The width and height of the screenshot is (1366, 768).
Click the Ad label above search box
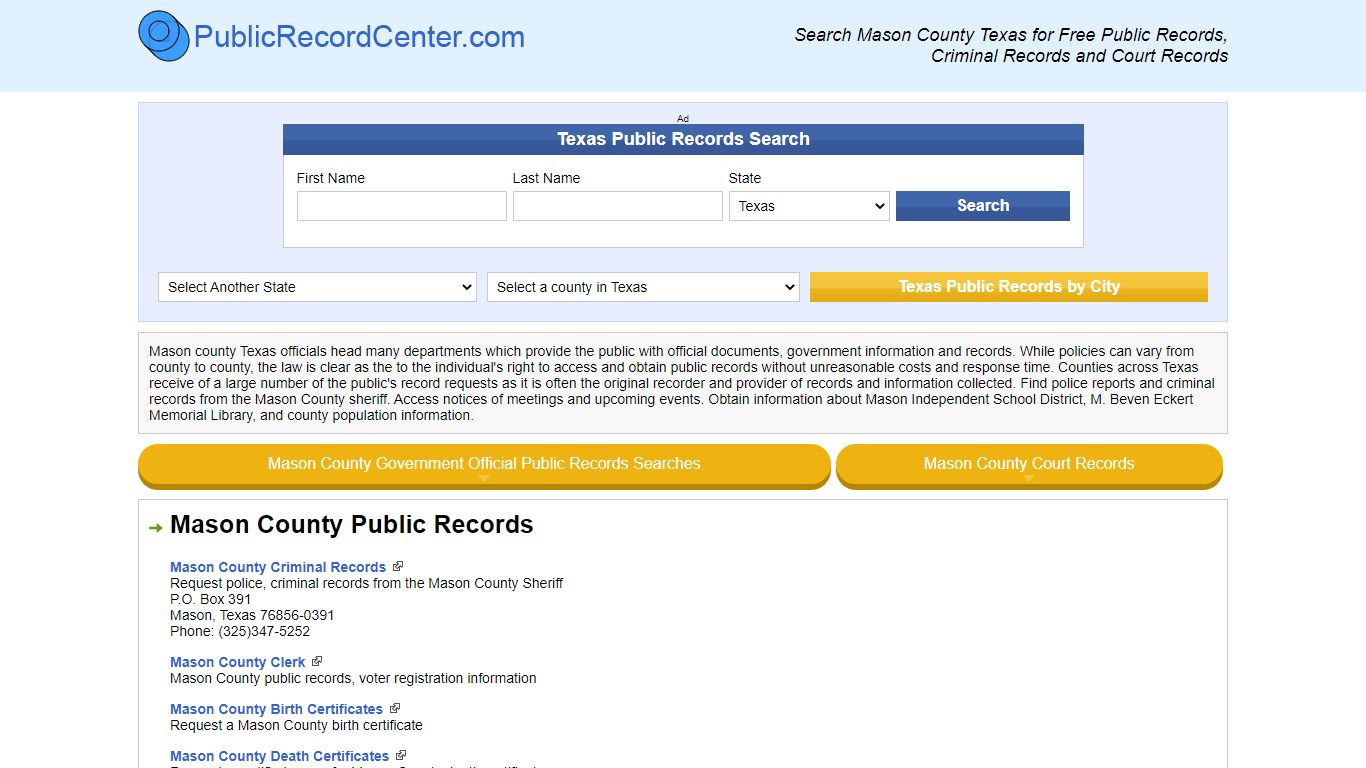tap(683, 118)
